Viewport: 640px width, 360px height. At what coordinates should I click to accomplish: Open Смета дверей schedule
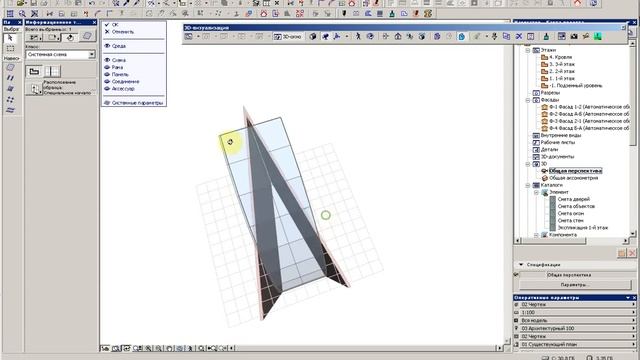point(573,199)
